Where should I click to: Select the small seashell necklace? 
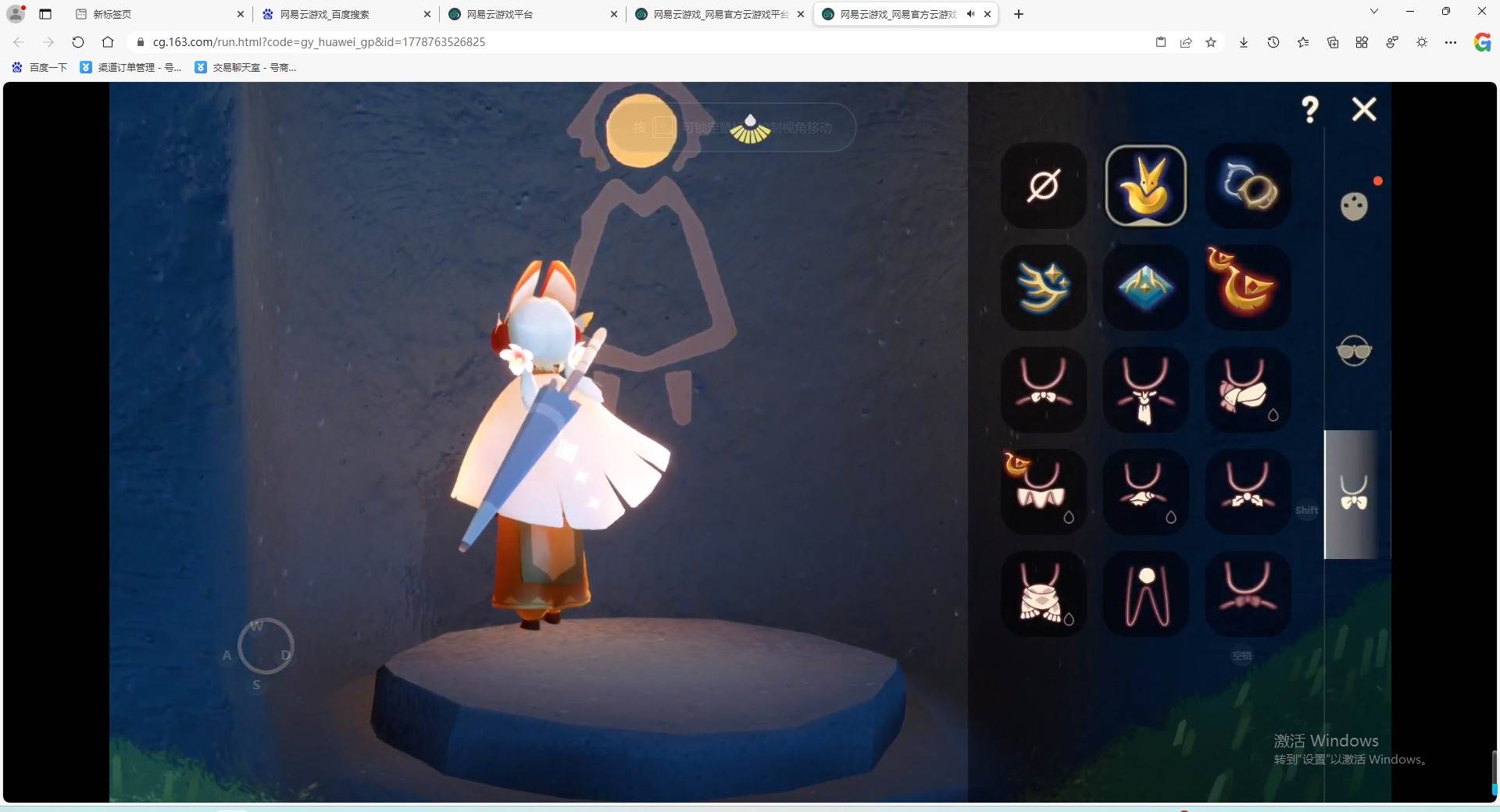point(1146,492)
